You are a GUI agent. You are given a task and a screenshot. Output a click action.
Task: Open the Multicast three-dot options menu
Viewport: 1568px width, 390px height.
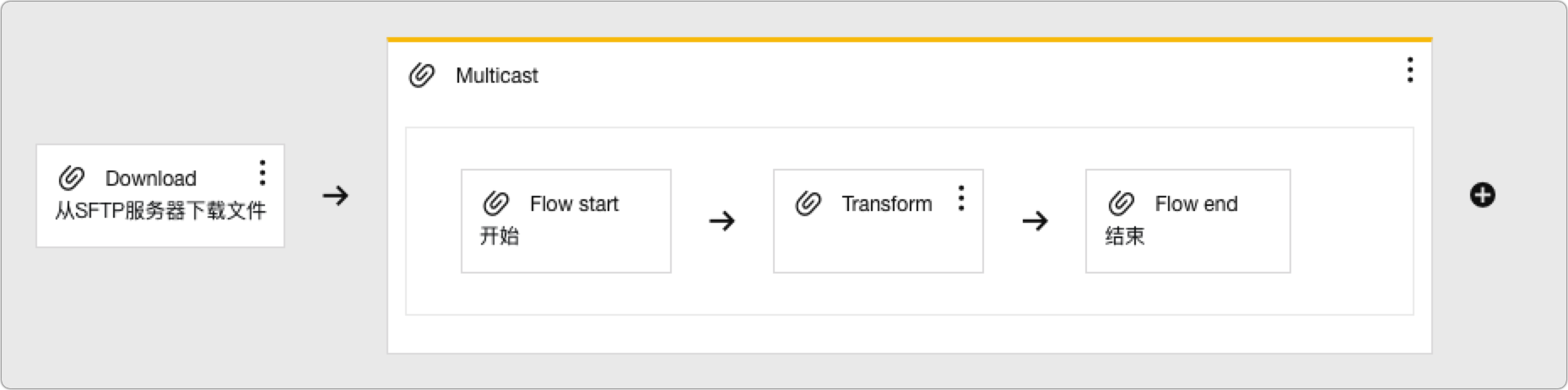pyautogui.click(x=1409, y=70)
